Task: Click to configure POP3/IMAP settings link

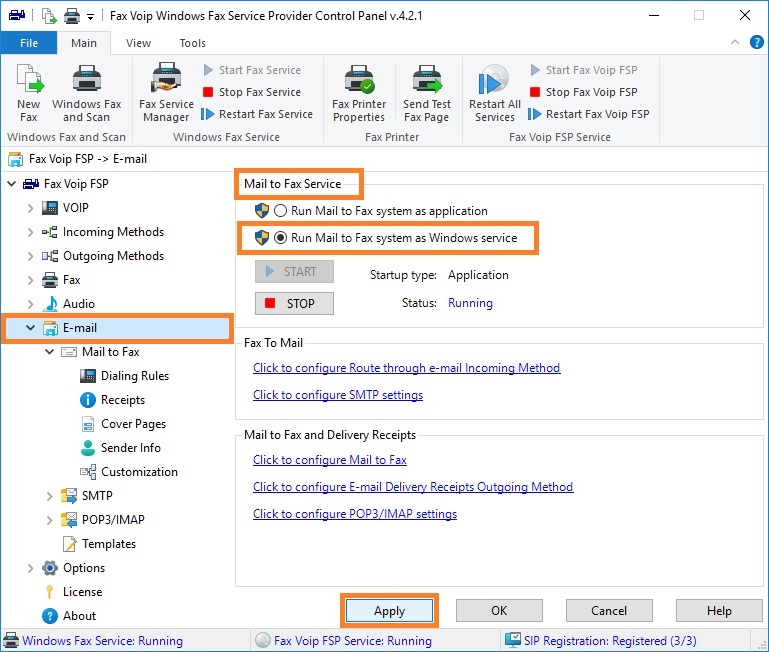Action: (x=355, y=514)
